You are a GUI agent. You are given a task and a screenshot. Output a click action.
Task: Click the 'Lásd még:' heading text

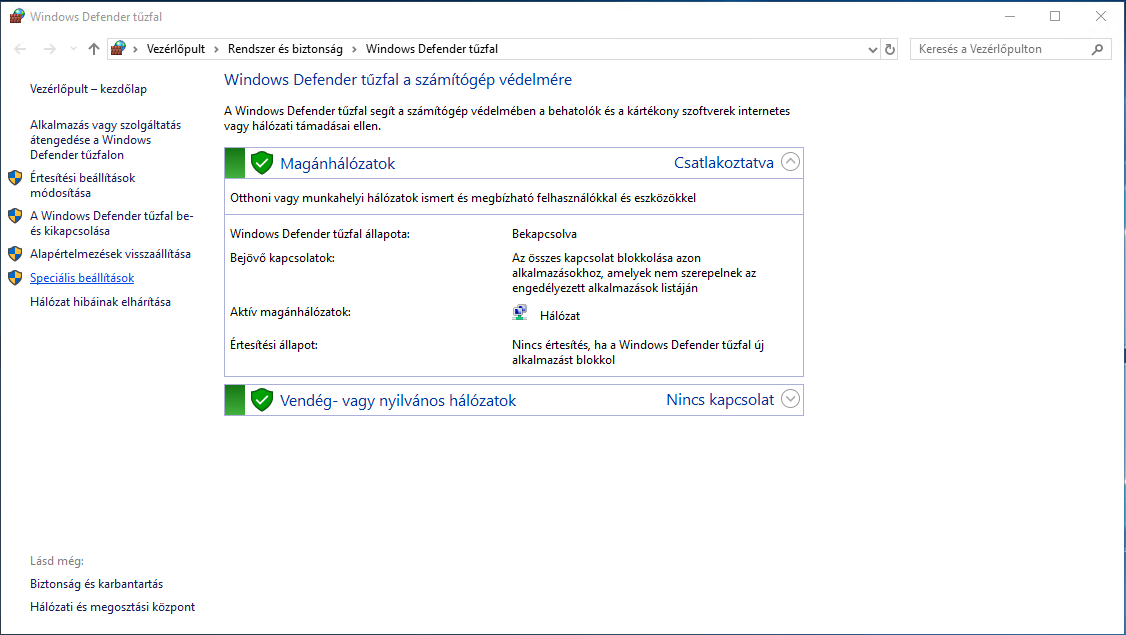pos(57,561)
